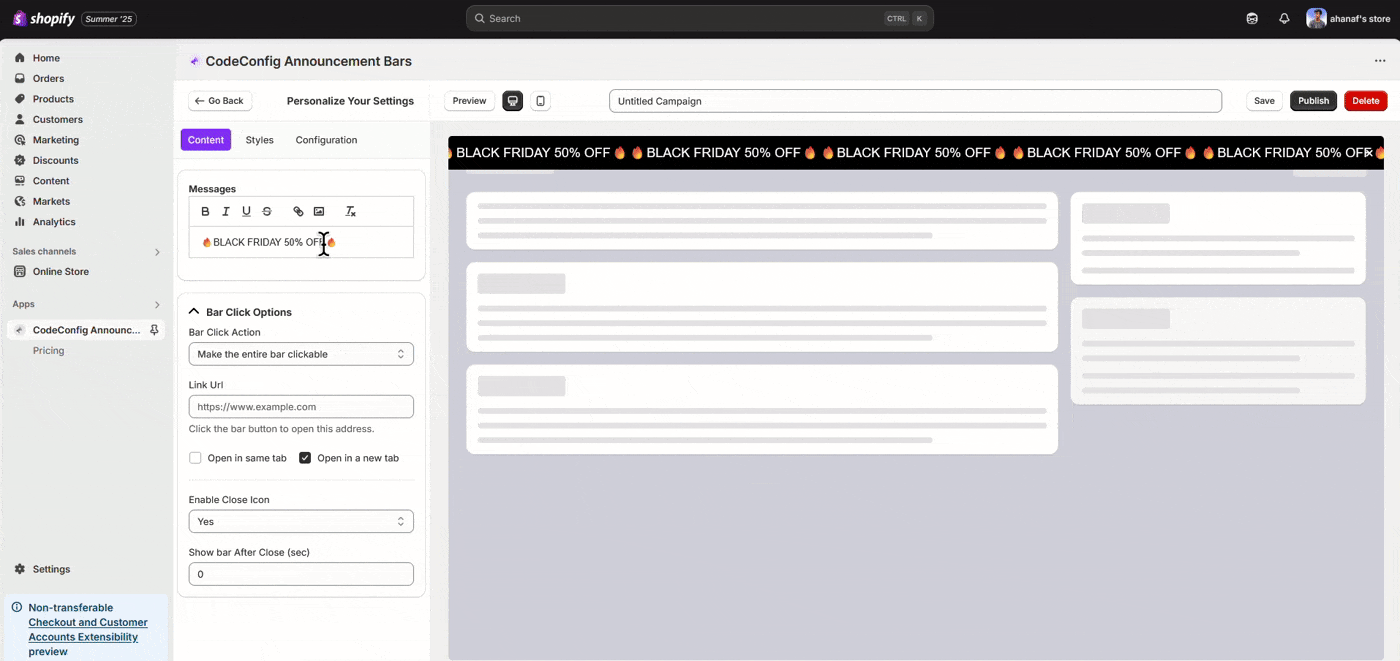This screenshot has width=1400, height=661.
Task: Click Show bar After Close field
Action: [301, 574]
